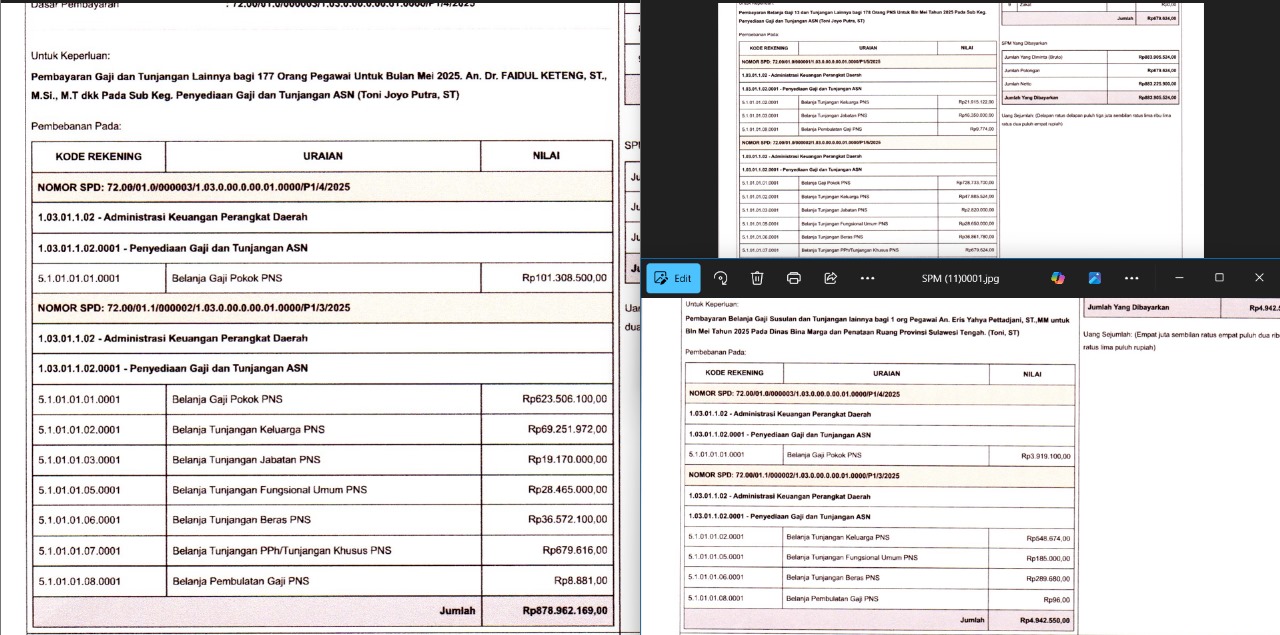Select value Rp623.506.100,00 in left document
The height and width of the screenshot is (635, 1280).
point(564,399)
